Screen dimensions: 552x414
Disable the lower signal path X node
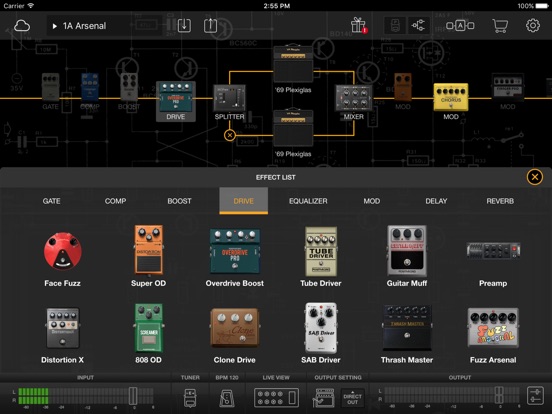pyautogui.click(x=230, y=135)
